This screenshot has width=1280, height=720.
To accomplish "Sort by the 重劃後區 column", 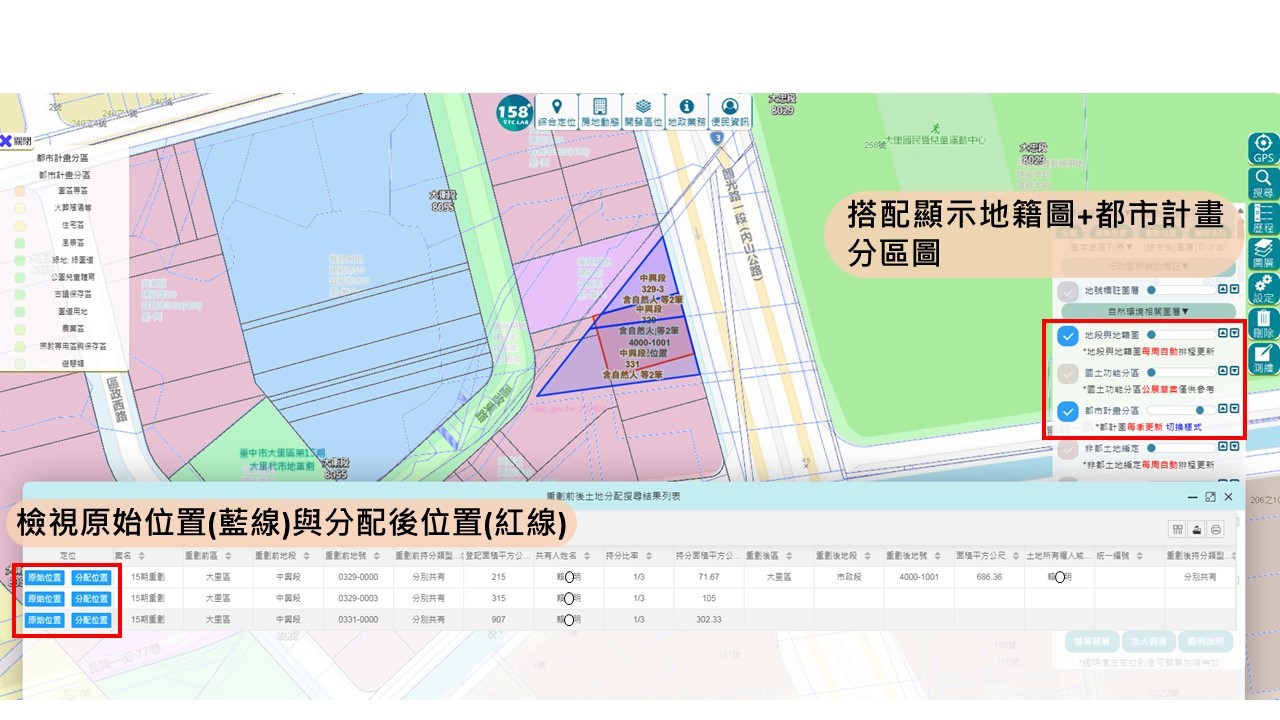I will 778,556.
